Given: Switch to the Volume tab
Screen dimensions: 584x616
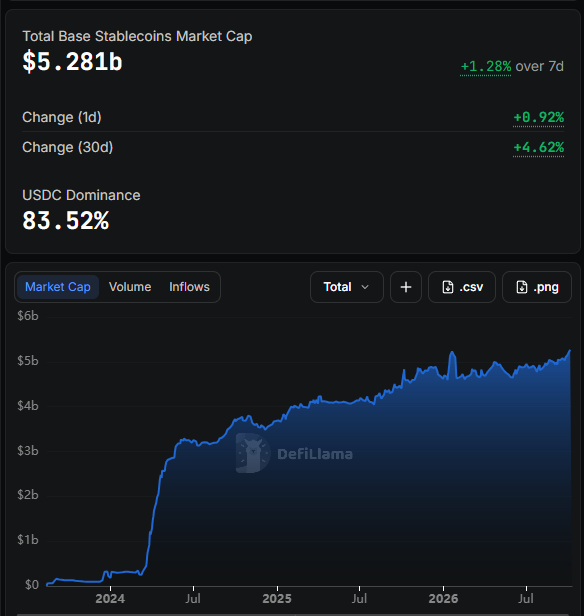Looking at the screenshot, I should coord(130,287).
